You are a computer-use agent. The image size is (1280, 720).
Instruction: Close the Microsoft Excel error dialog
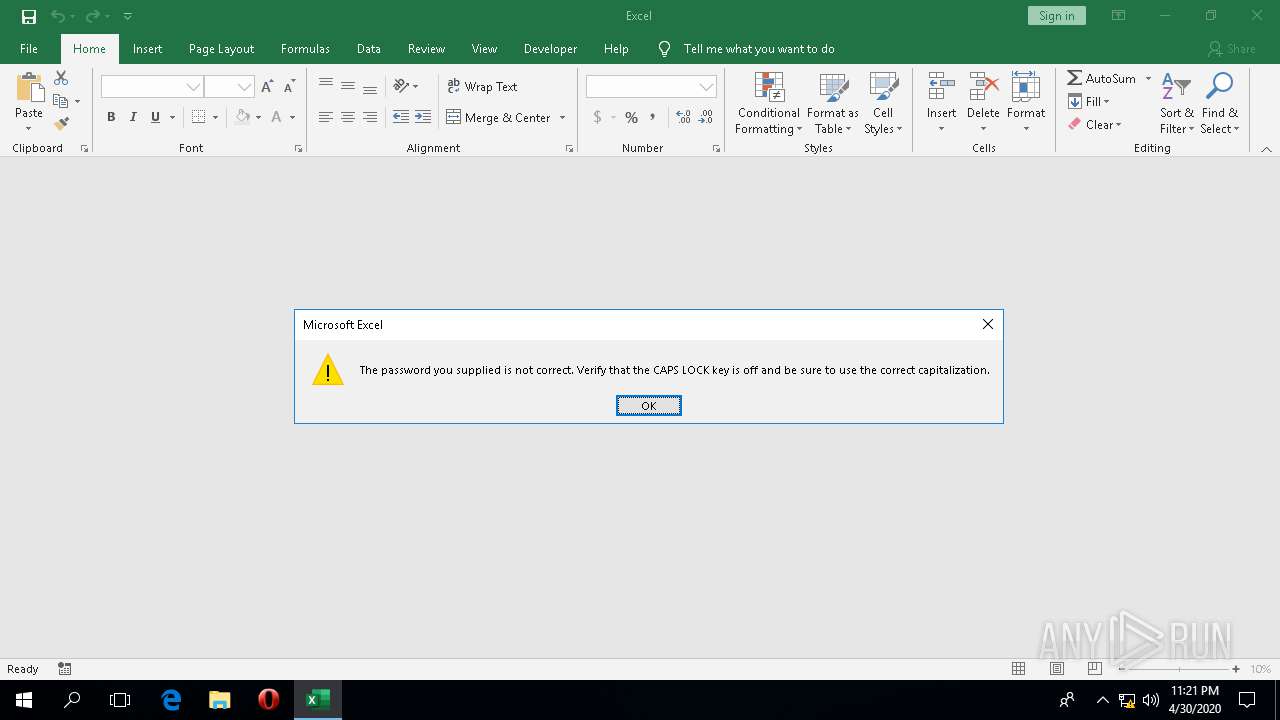tap(987, 324)
